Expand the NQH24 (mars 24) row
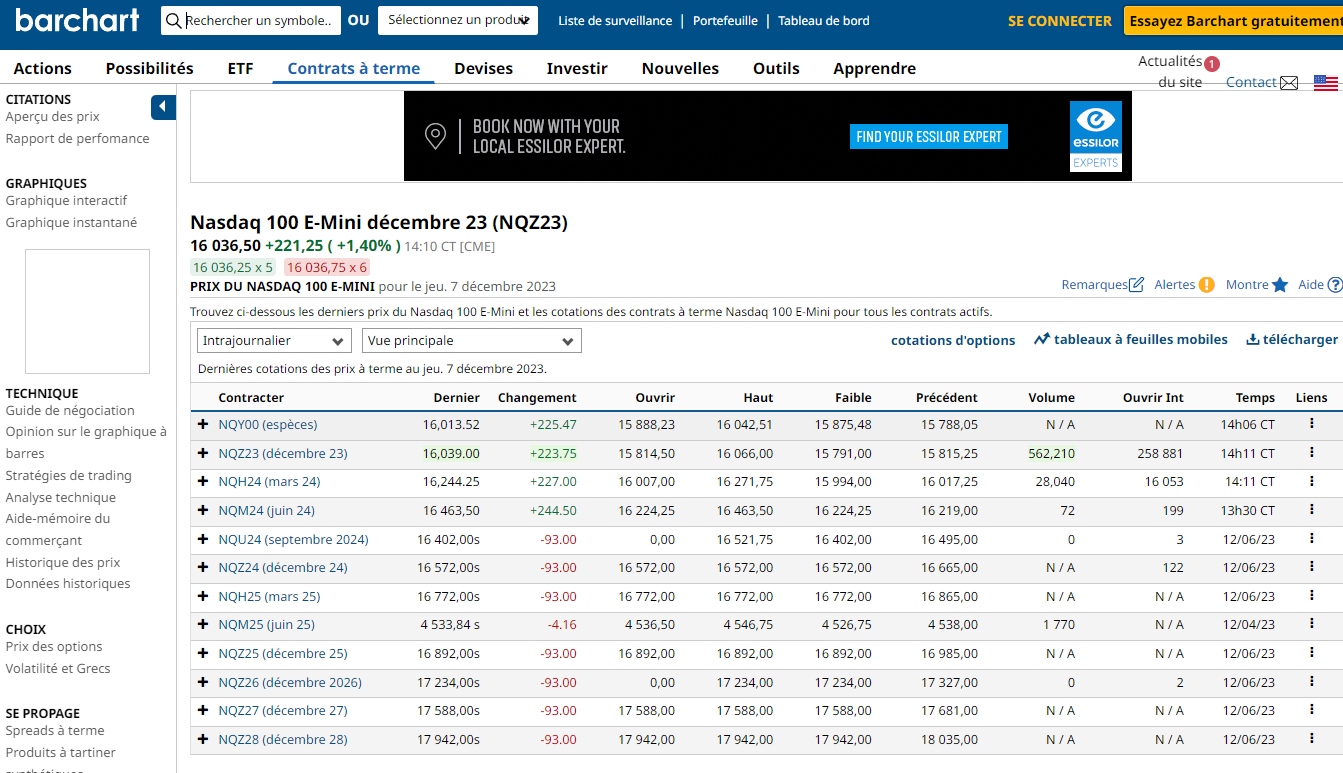1343x773 pixels. (203, 482)
